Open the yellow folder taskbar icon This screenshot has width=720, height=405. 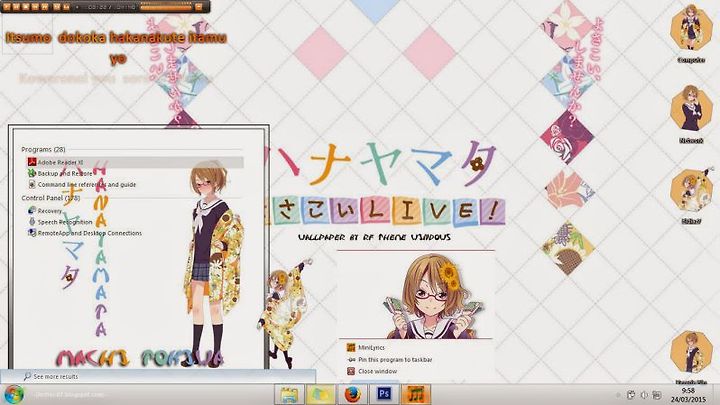tap(321, 394)
